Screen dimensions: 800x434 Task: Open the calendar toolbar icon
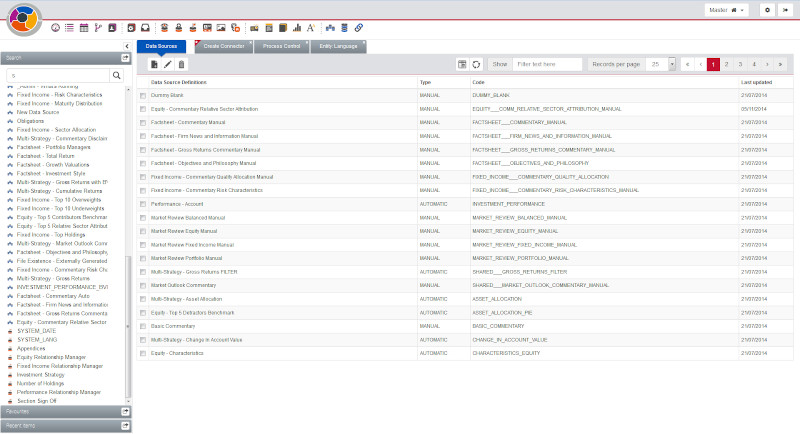click(84, 28)
